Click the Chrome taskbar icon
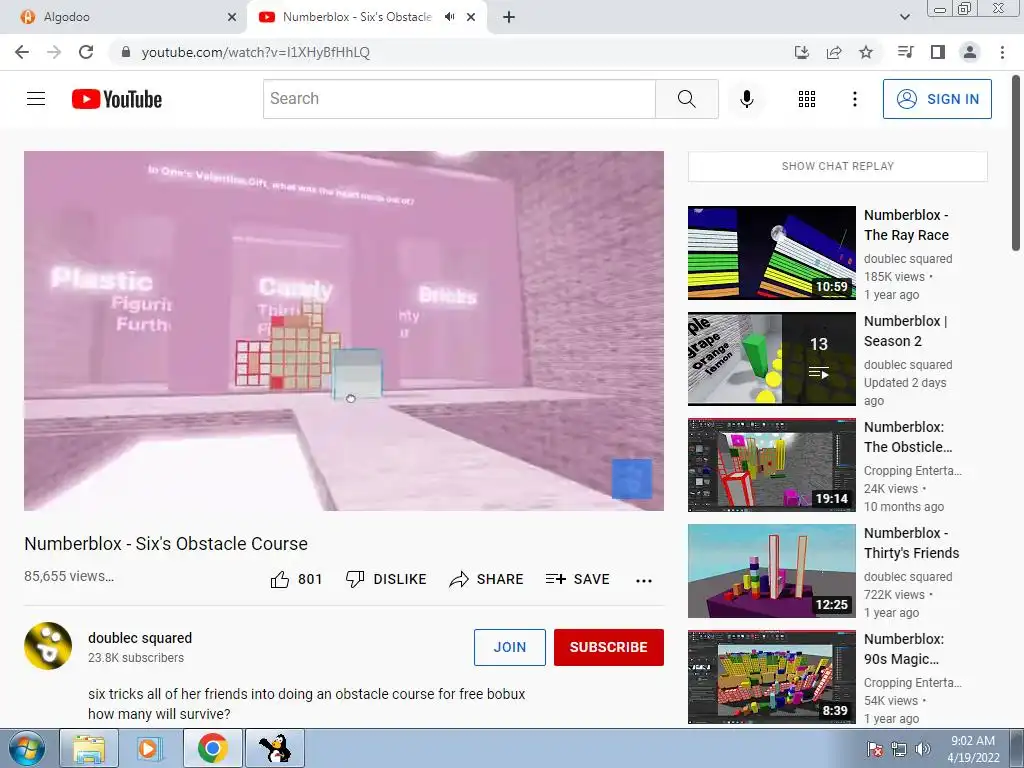1024x768 pixels. click(212, 748)
